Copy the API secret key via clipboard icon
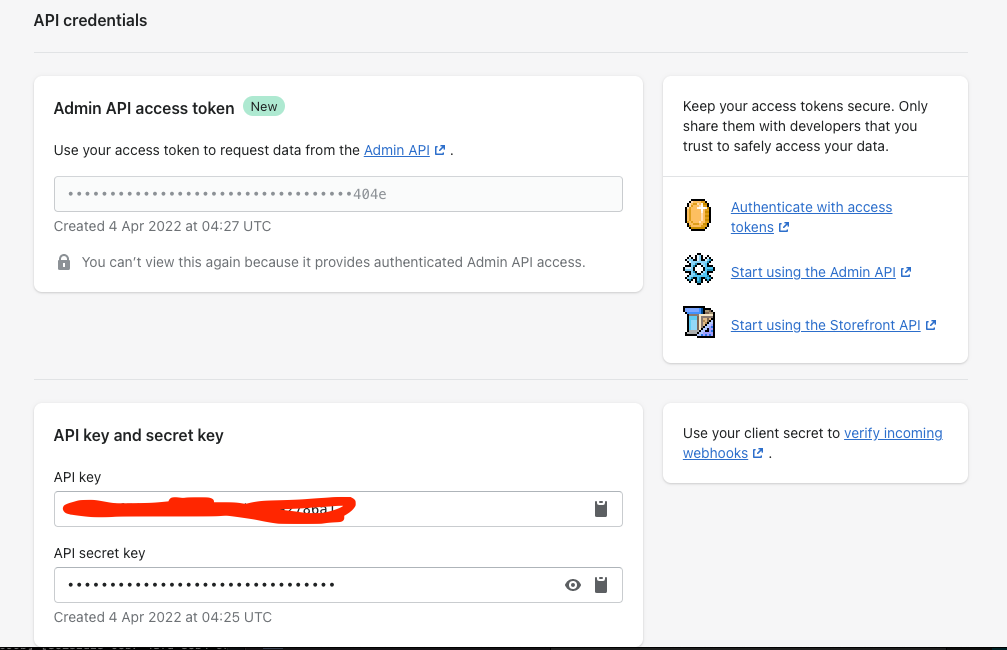The height and width of the screenshot is (650, 1007). coord(601,584)
